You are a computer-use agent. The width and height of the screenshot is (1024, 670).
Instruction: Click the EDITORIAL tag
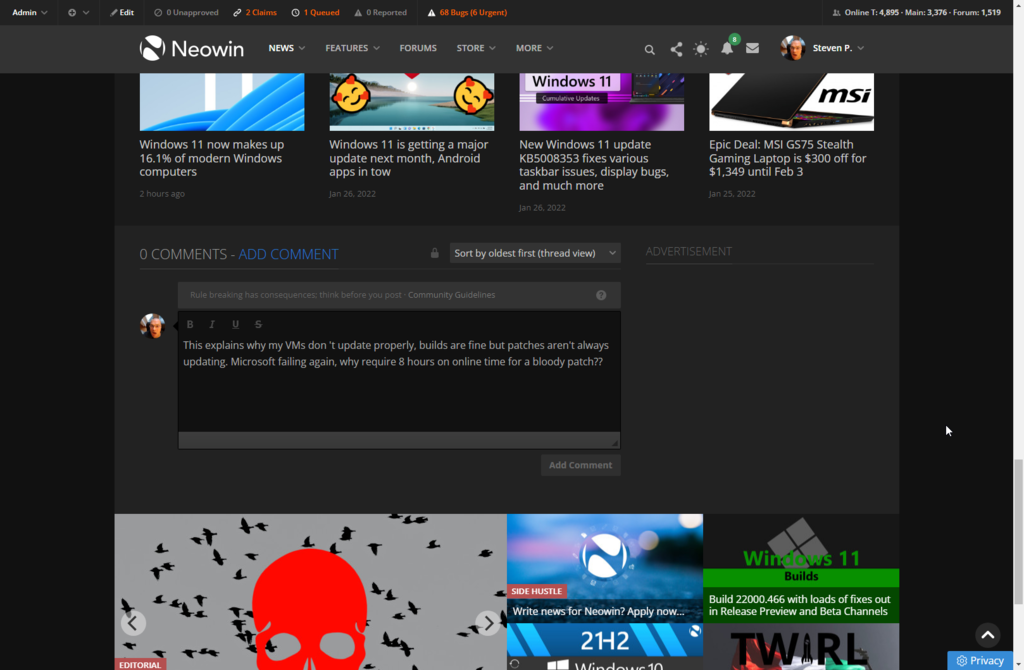140,664
